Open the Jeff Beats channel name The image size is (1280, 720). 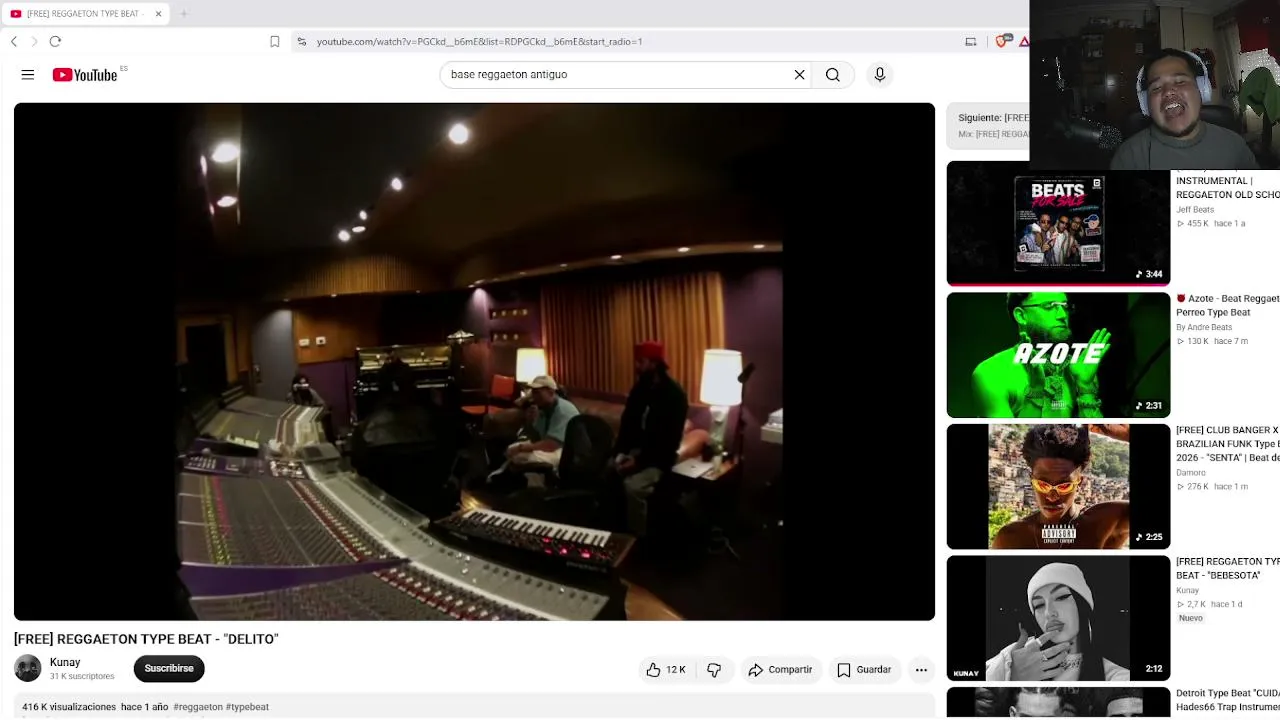pos(1195,210)
